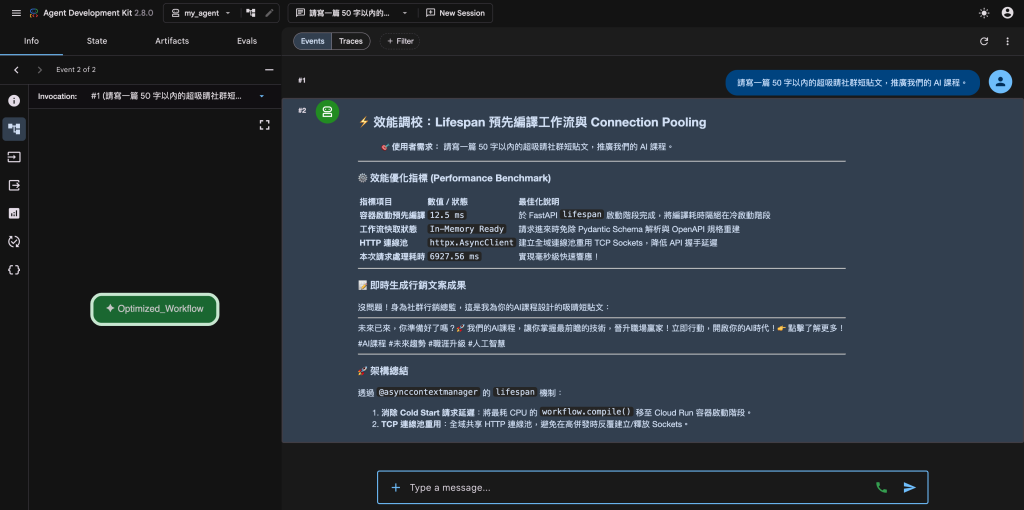The width and height of the screenshot is (1024, 510).
Task: Open the user account avatar in the top bar
Action: pyautogui.click(x=1007, y=13)
